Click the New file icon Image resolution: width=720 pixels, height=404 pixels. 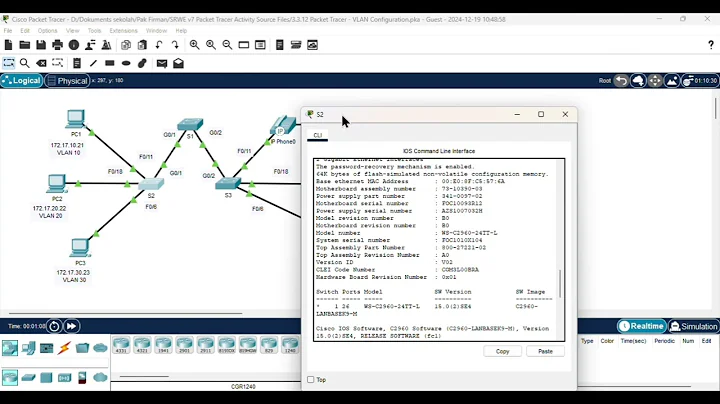pos(8,45)
